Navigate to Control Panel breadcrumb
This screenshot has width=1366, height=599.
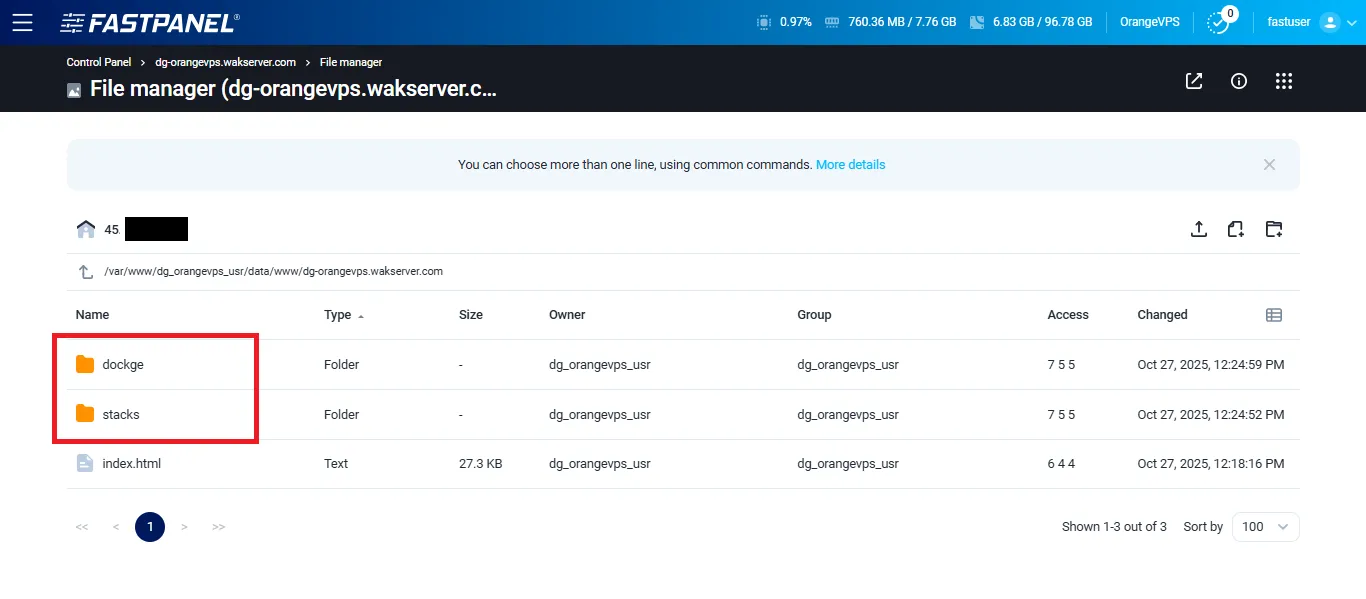point(98,62)
